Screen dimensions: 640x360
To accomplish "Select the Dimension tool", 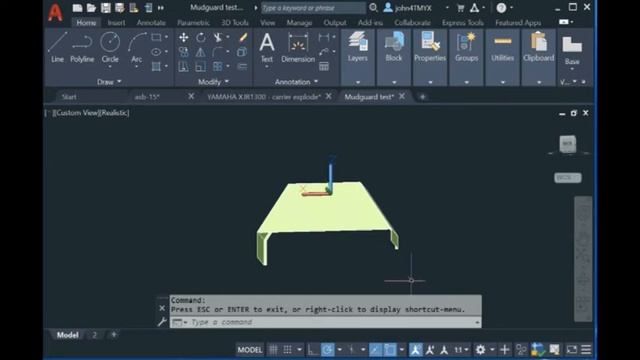I will click(x=298, y=47).
